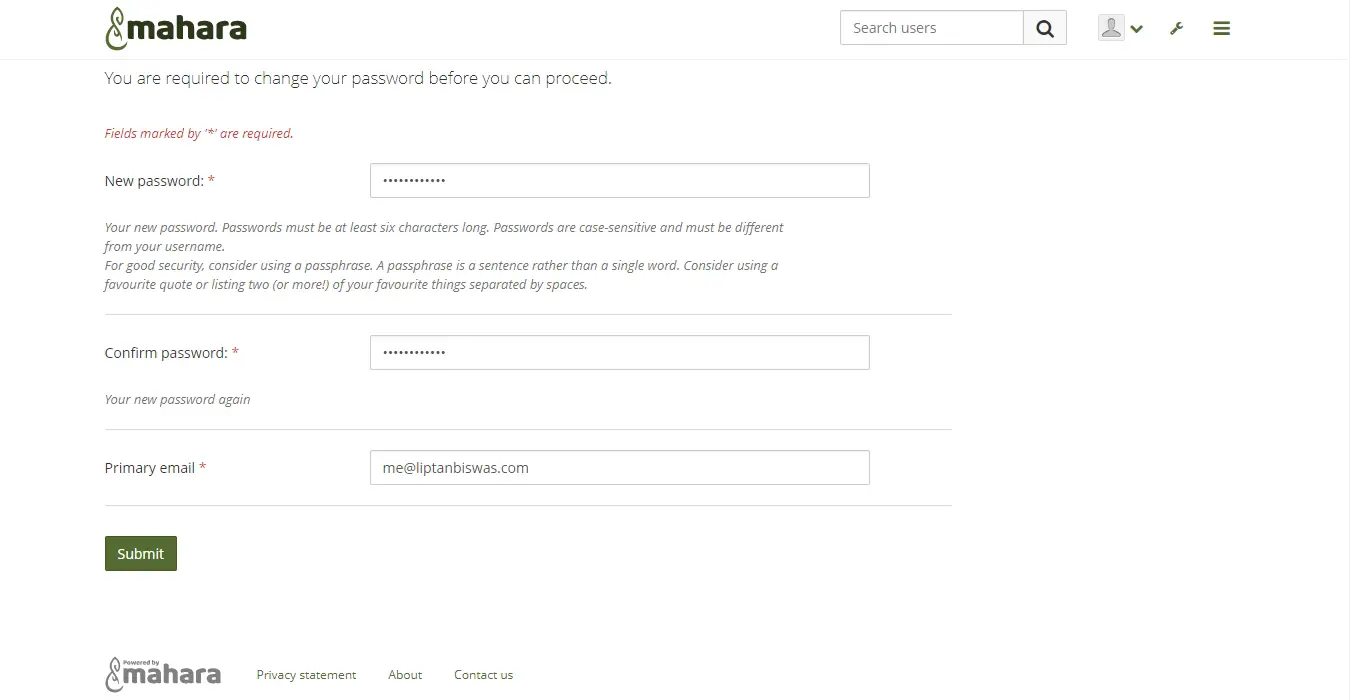1350x700 pixels.
Task: Click the Powered by Mahara footer logo
Action: pos(163,675)
